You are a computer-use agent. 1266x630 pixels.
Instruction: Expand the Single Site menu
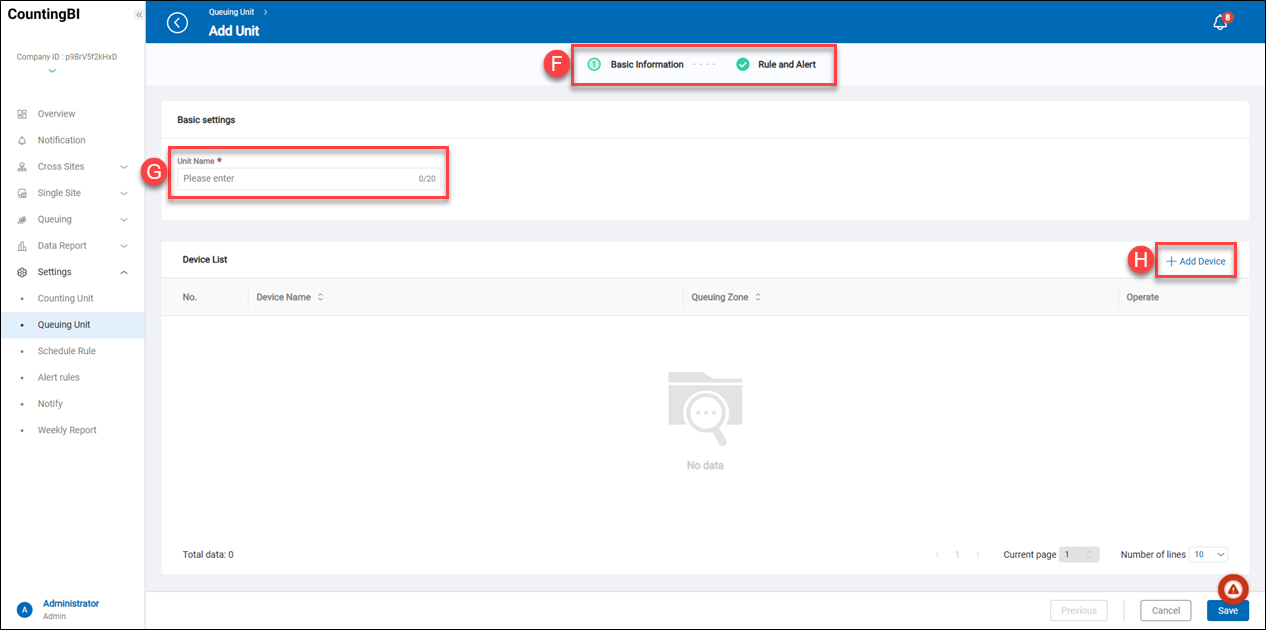(x=123, y=193)
